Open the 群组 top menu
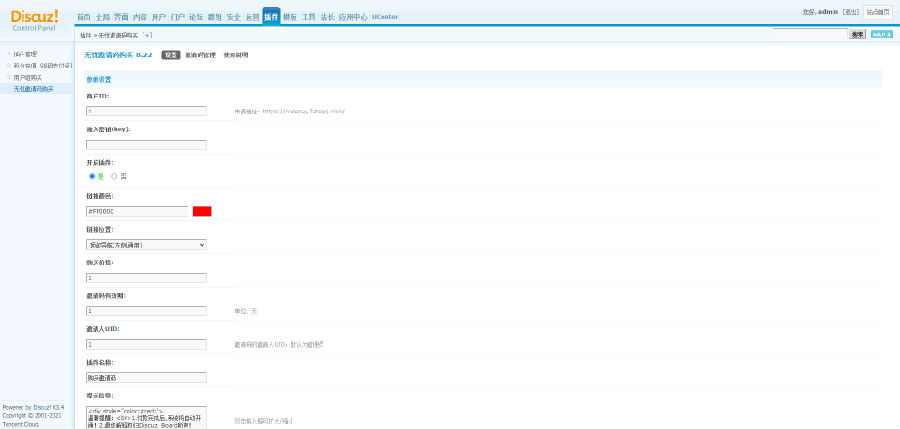Image resolution: width=900 pixels, height=429 pixels. (x=215, y=17)
